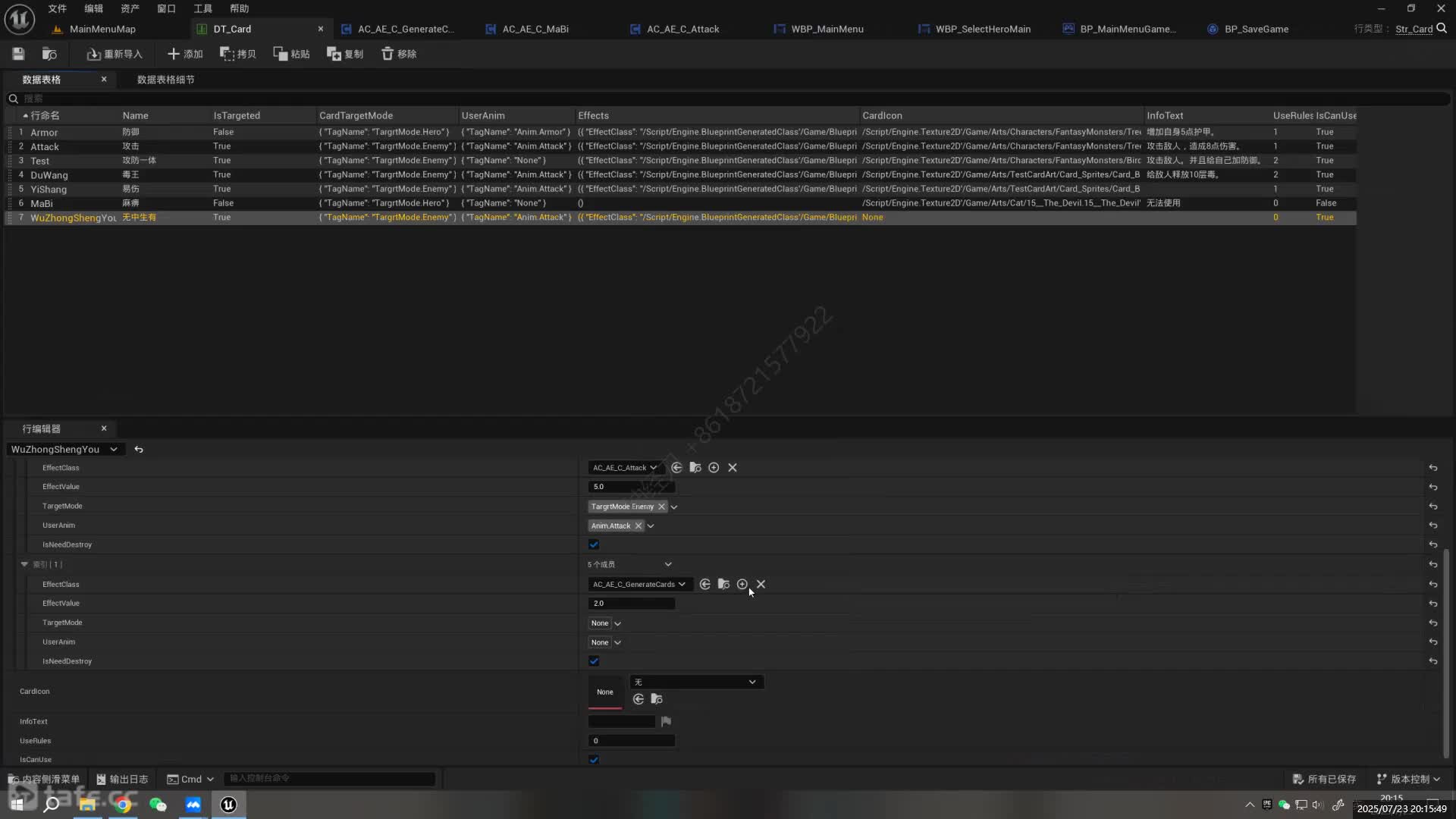Click the Add row (添加) button
This screenshot has height=819, width=1456.
pyautogui.click(x=185, y=54)
